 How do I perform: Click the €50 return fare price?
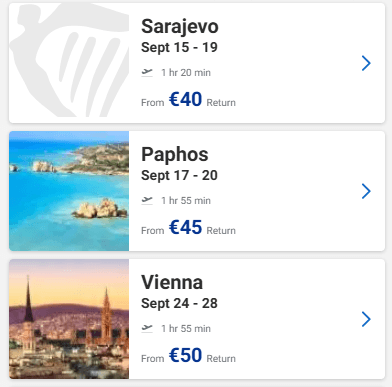185,355
